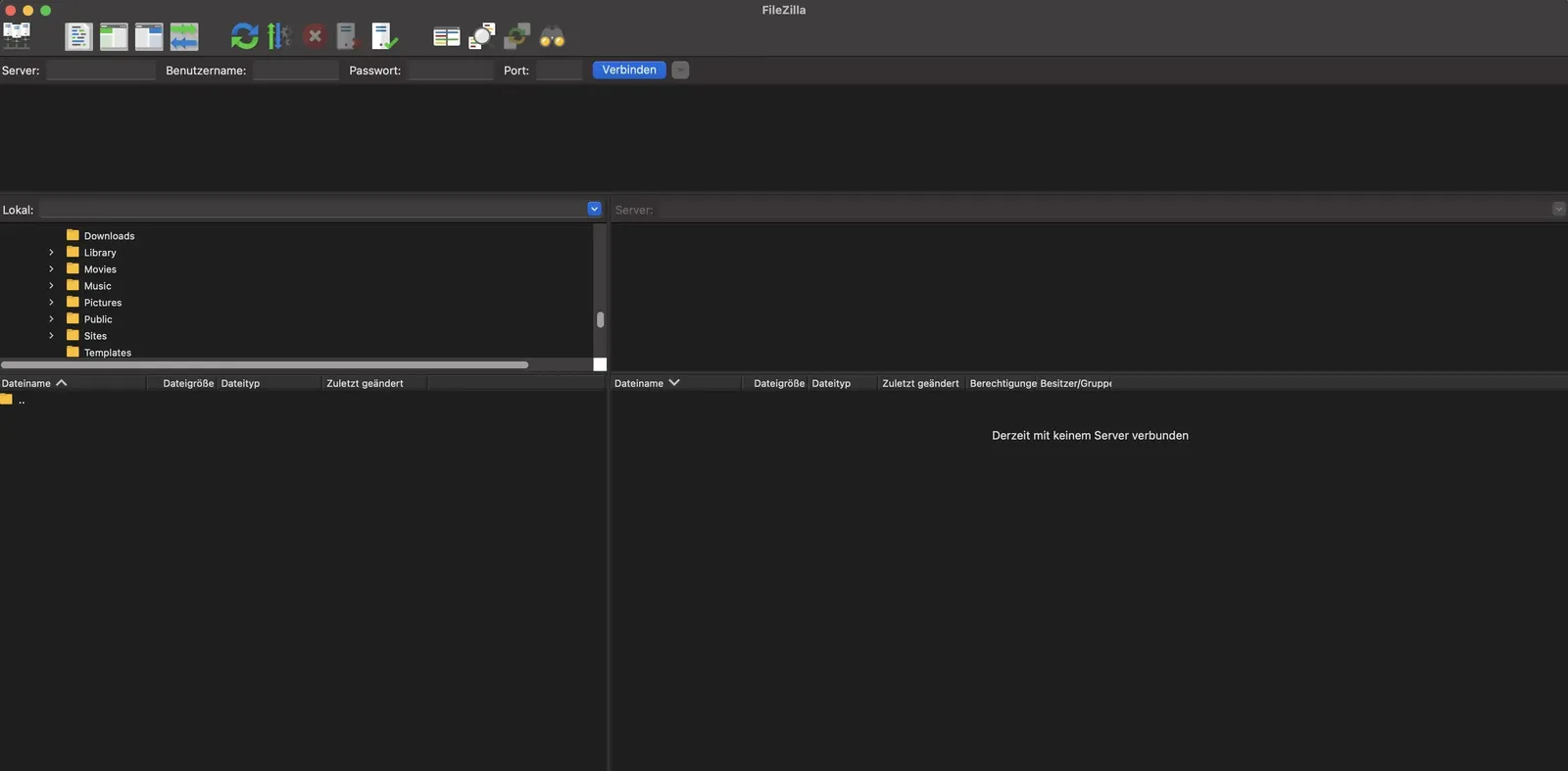Expand the Sites folder
The height and width of the screenshot is (771, 1568).
[x=51, y=336]
